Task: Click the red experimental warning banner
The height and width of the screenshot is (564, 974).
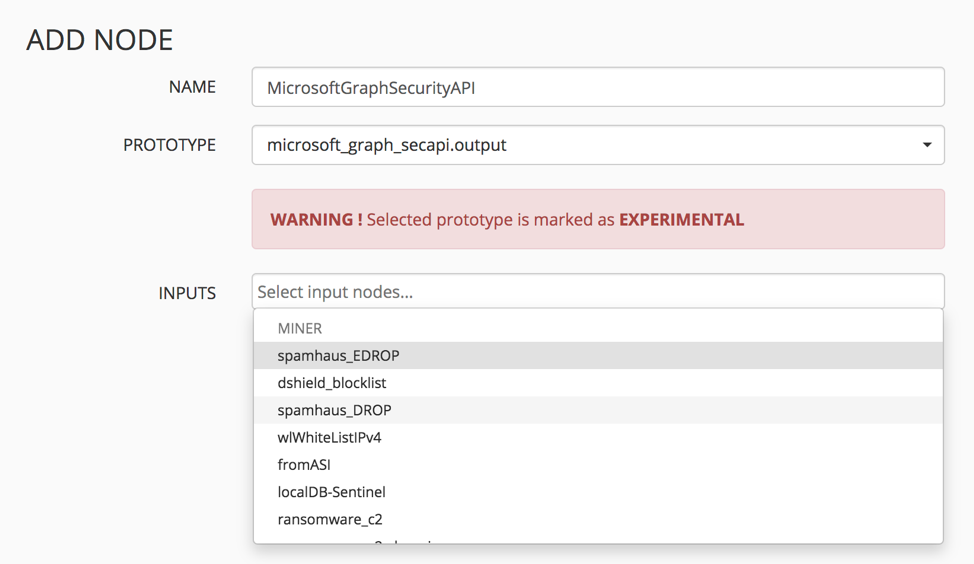Action: [597, 219]
